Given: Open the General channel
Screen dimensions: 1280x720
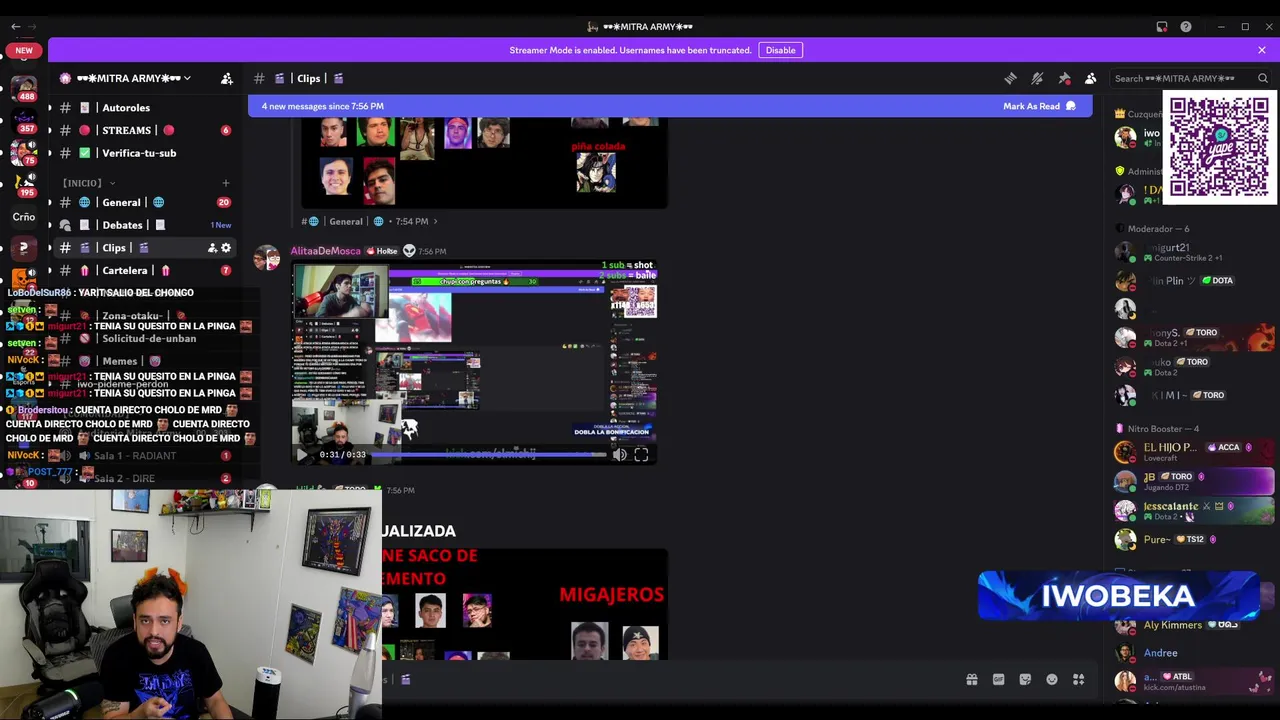Looking at the screenshot, I should pos(140,202).
